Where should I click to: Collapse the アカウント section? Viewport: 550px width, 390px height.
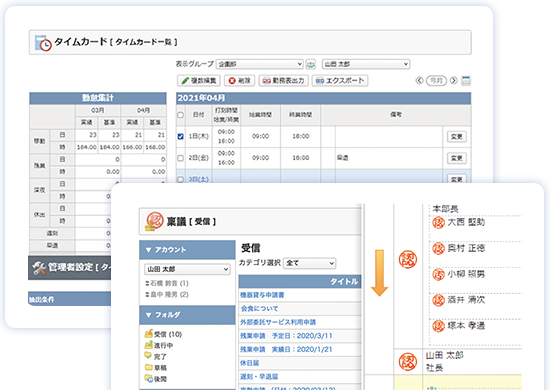tap(187, 250)
